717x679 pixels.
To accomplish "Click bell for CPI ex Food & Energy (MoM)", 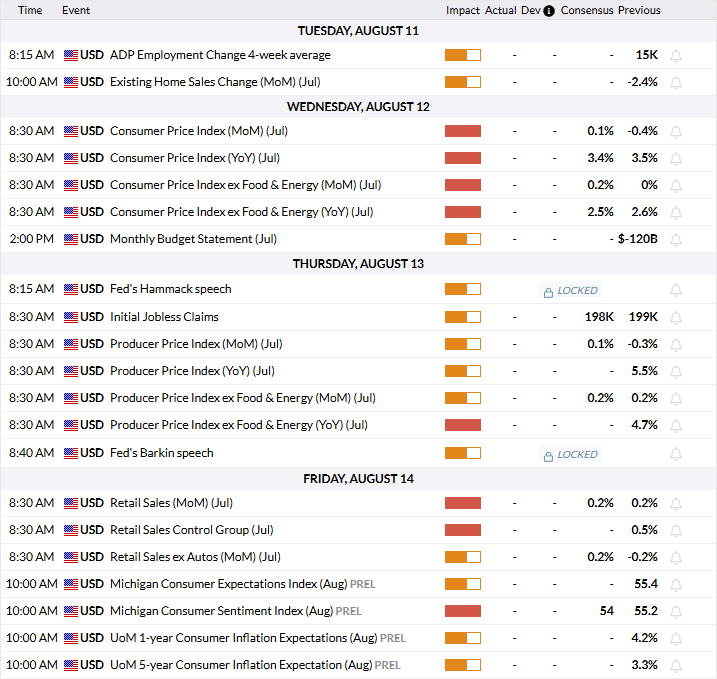I will 676,186.
